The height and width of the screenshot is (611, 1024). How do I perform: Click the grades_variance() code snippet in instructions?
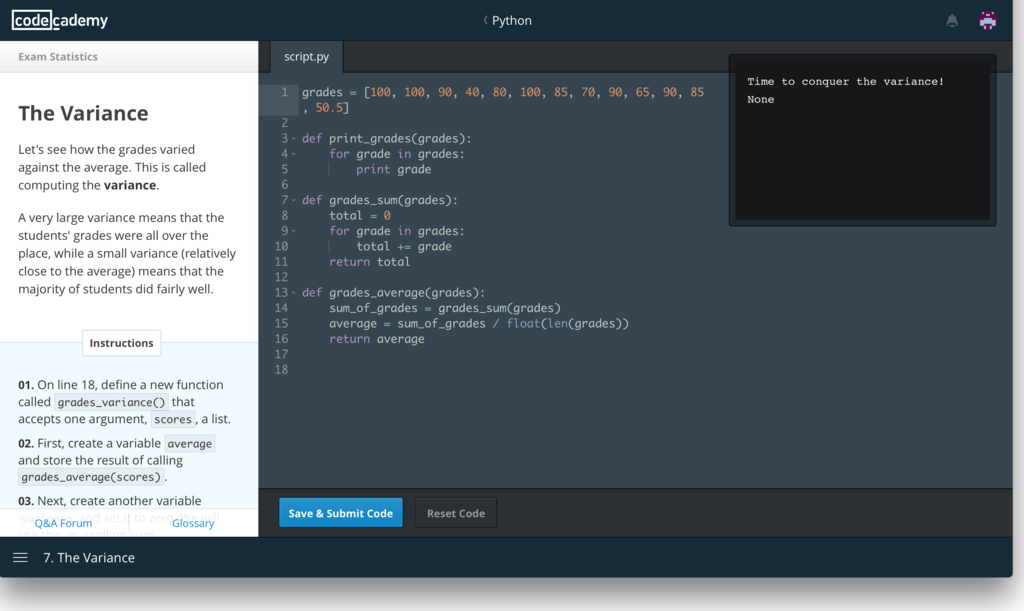point(111,402)
